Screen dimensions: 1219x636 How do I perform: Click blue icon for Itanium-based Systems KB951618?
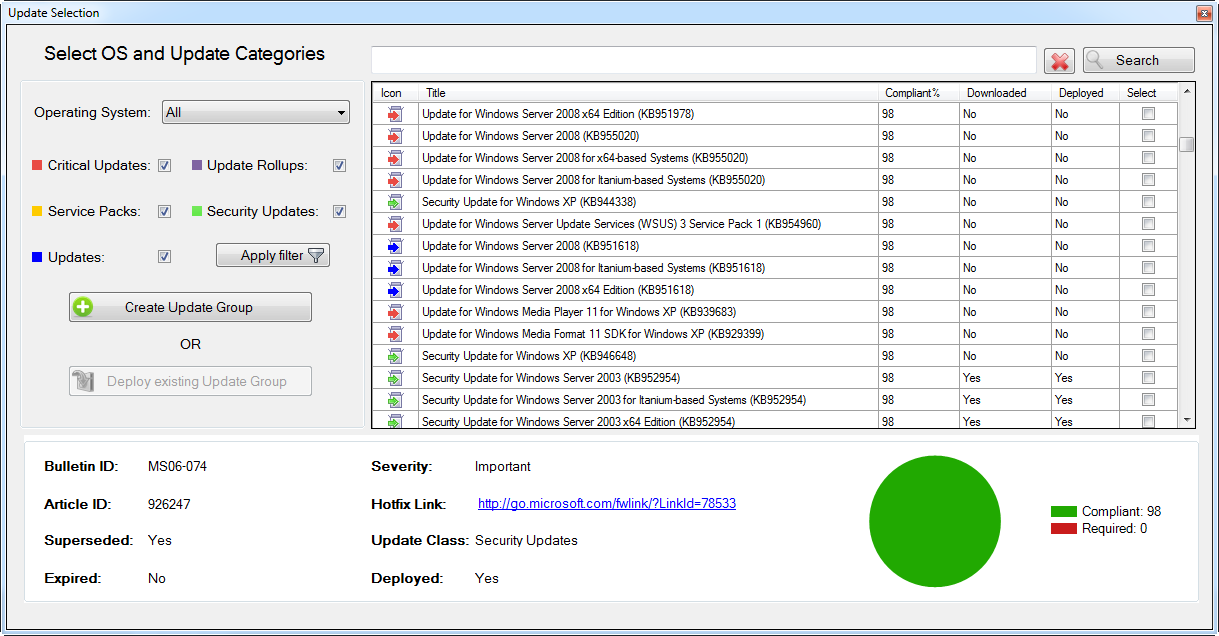coord(394,268)
